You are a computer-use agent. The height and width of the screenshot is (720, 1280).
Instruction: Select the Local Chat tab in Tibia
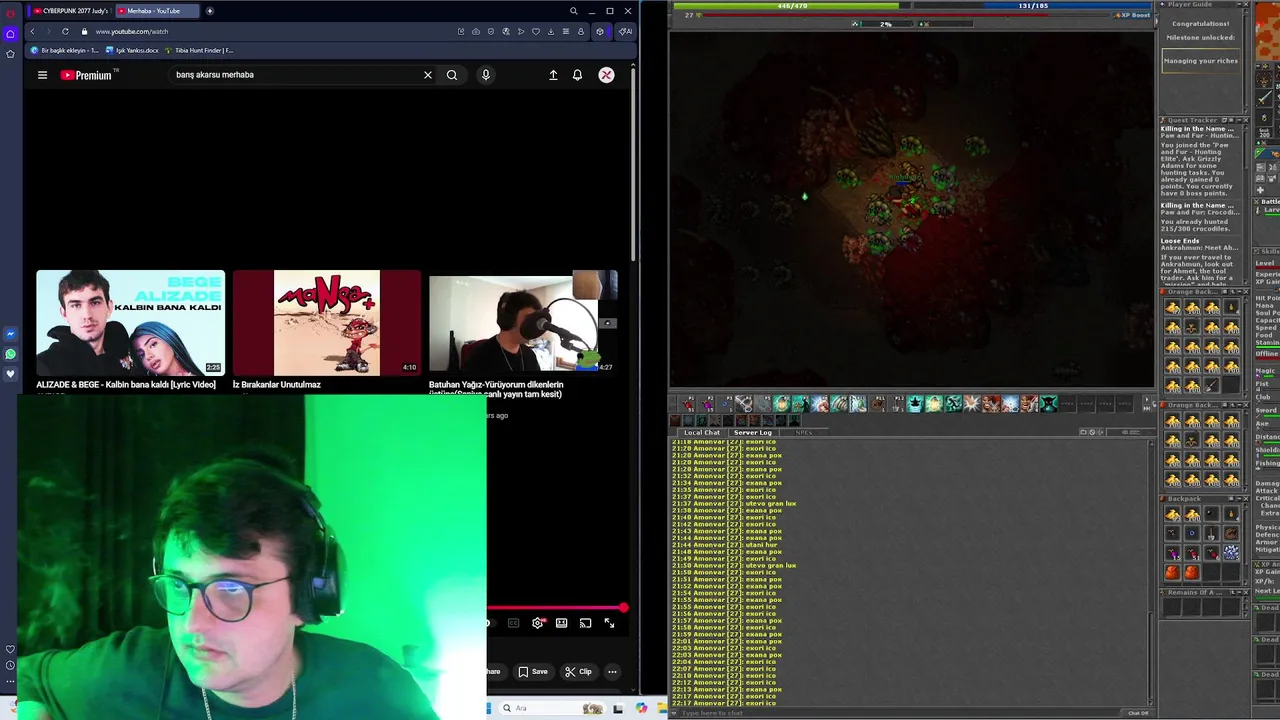[702, 432]
